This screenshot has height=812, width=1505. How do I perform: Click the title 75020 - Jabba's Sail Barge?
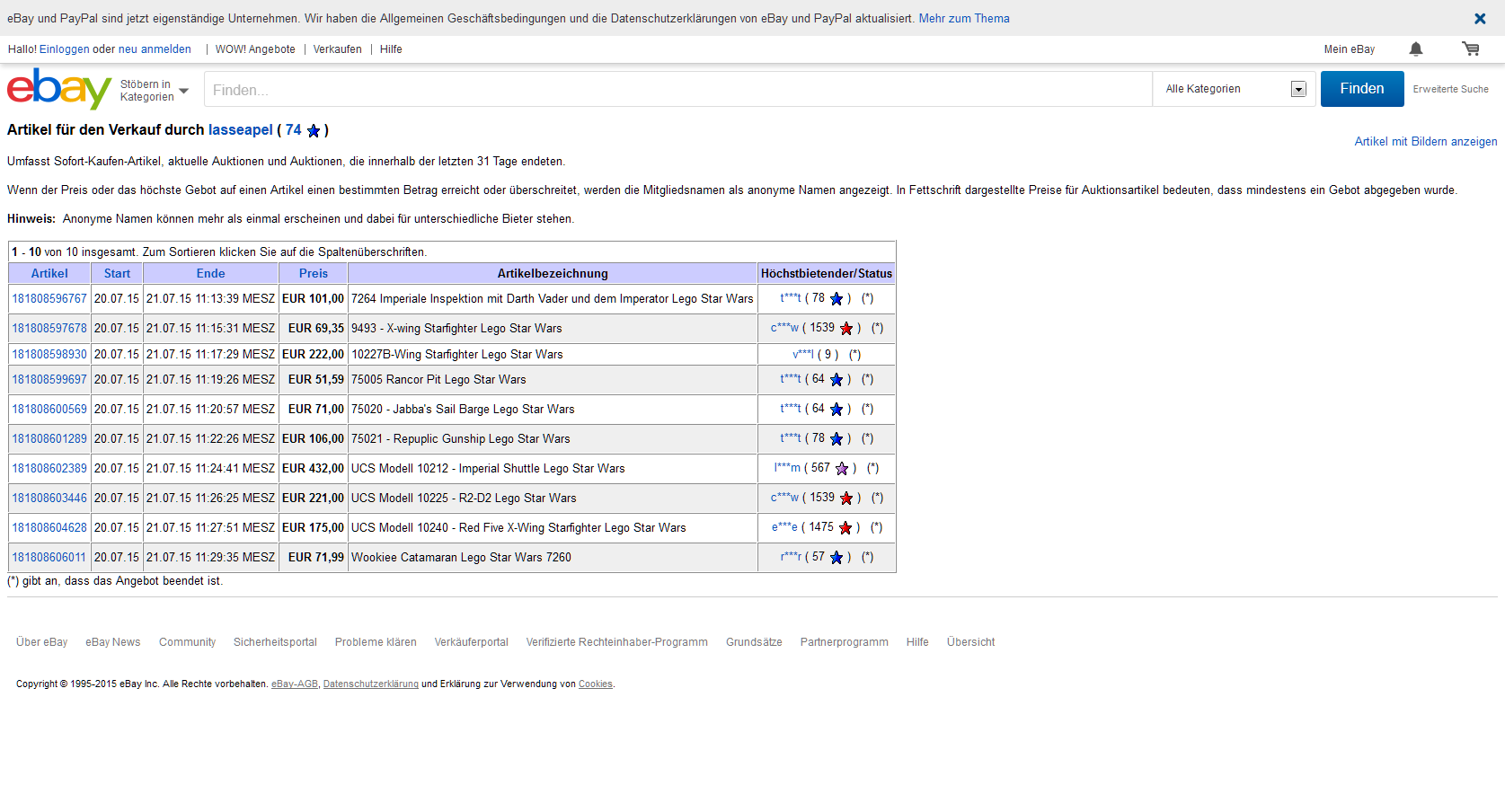463,410
